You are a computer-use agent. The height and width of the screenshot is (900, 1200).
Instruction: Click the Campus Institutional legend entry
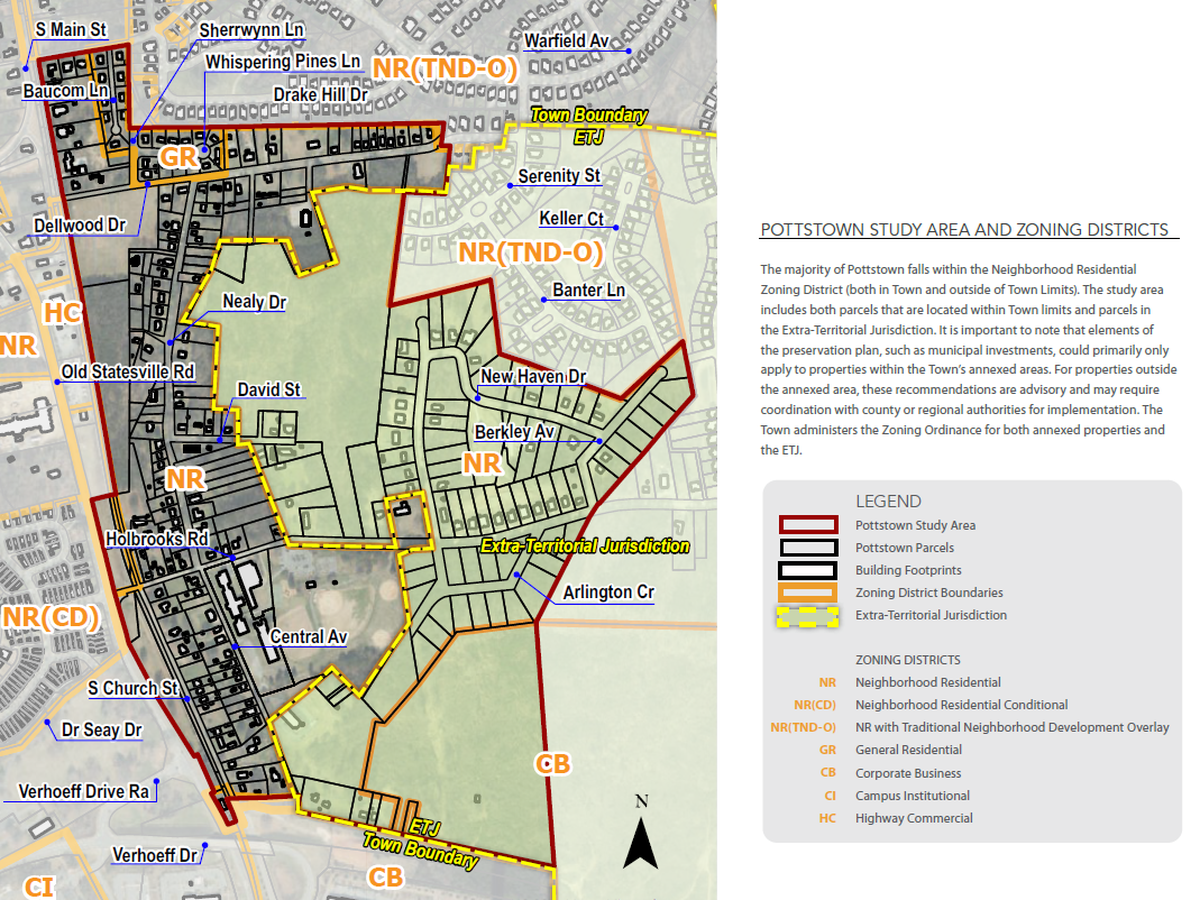[x=912, y=796]
